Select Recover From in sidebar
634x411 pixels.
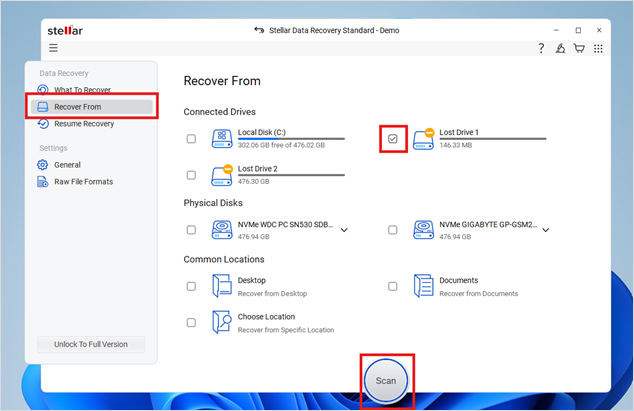click(92, 107)
